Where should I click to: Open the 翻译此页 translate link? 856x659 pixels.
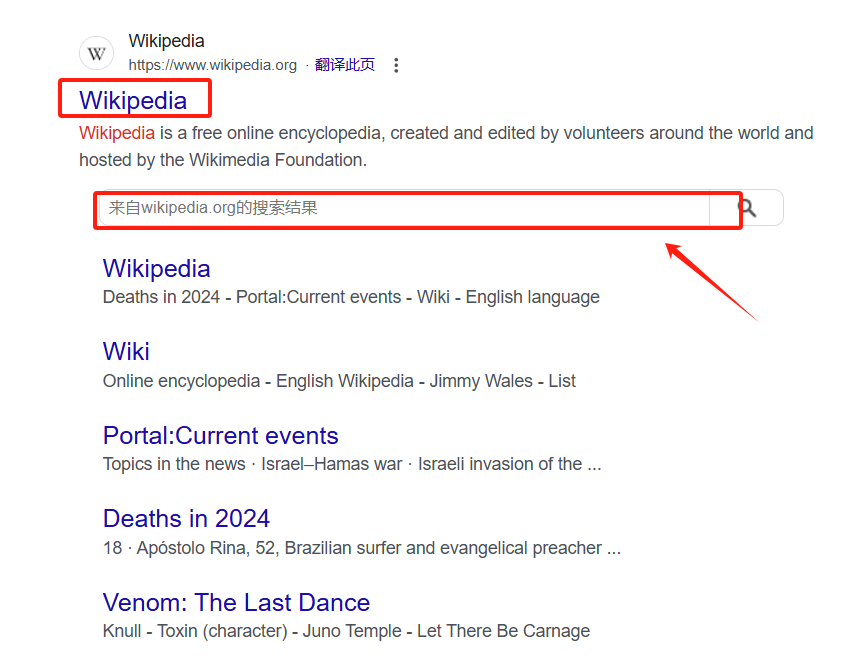coord(345,64)
